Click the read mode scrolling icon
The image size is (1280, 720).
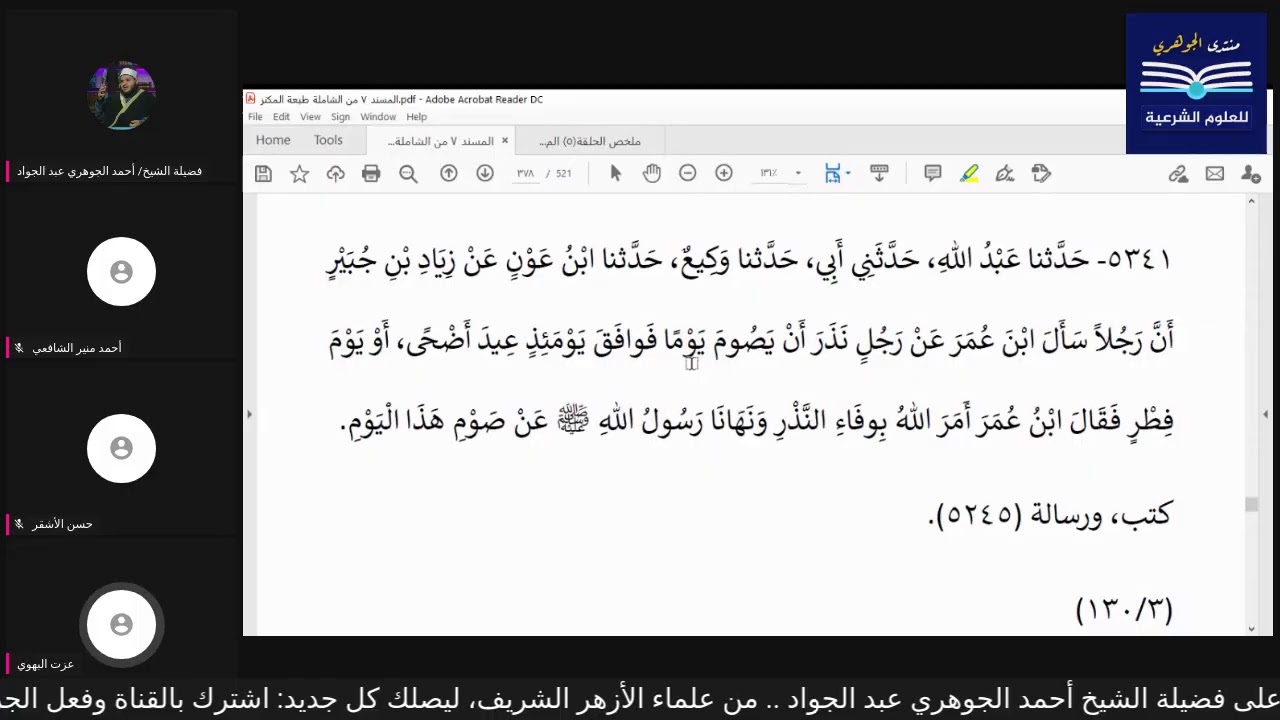point(879,173)
